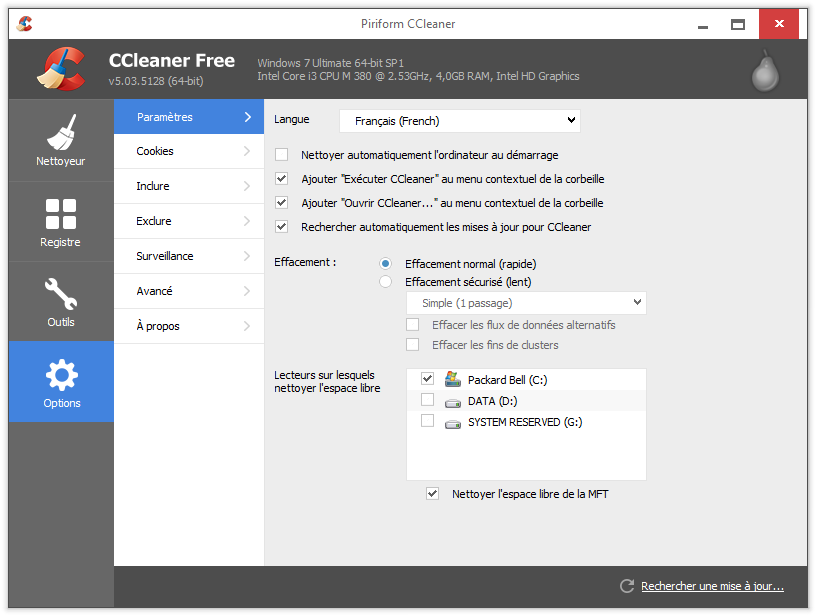Select Effacement sécurisé (lent) radio button
This screenshot has height=616, width=816.
tap(385, 282)
